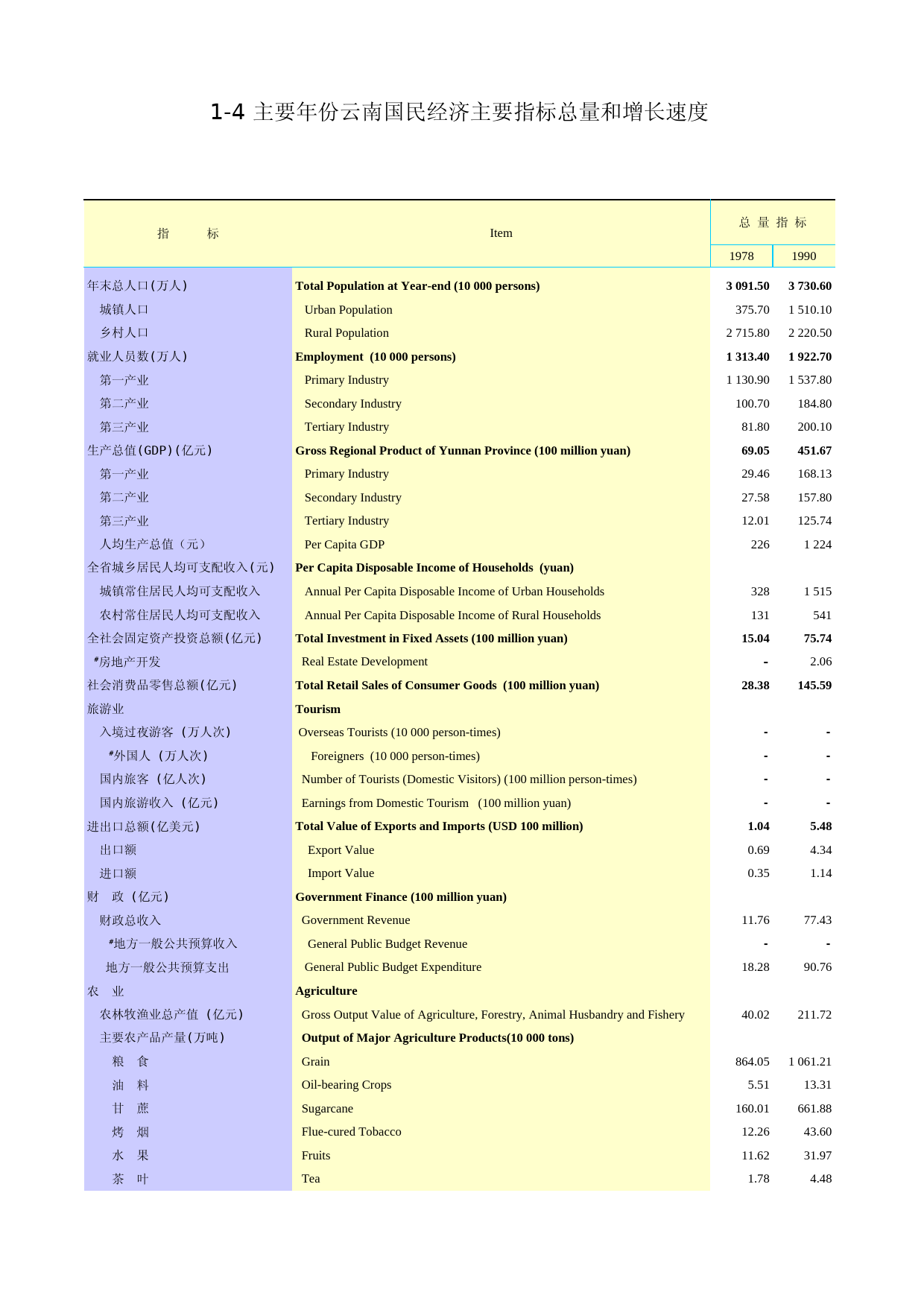Click the Real Estate Development label
Viewport: 924px width, 1307px height.
click(x=364, y=662)
